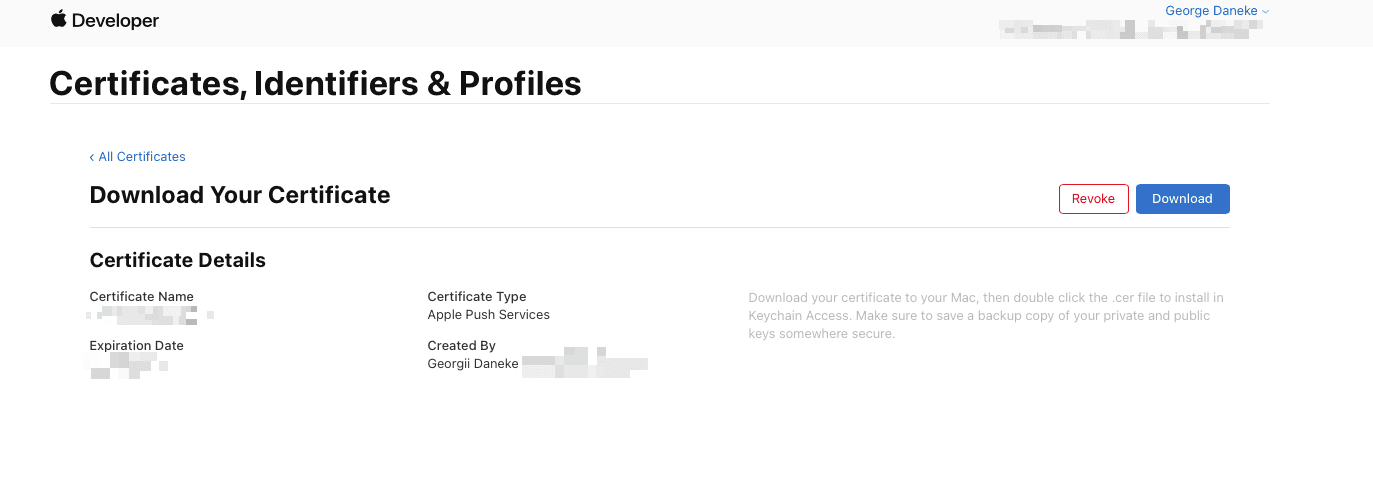Viewport: 1373px width, 490px height.
Task: Select the blurred expiration date value
Action: click(x=128, y=365)
